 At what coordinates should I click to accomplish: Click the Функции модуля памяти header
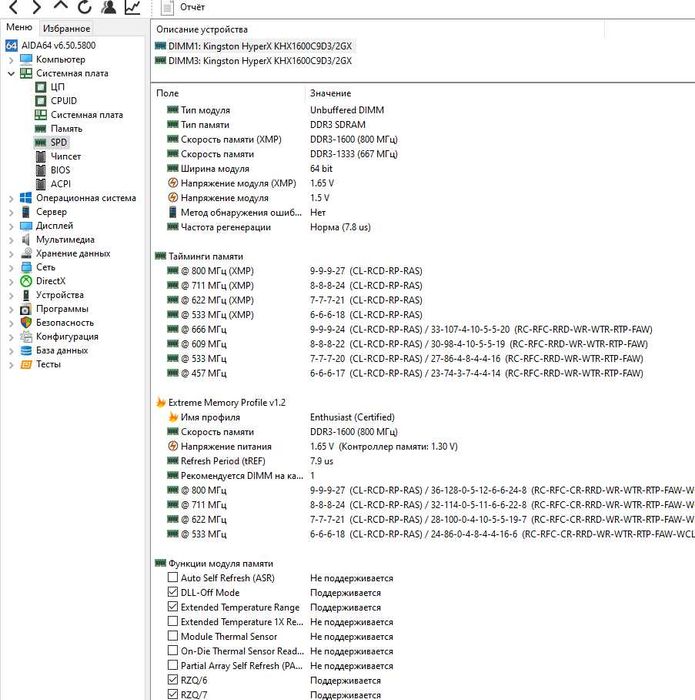coord(214,563)
